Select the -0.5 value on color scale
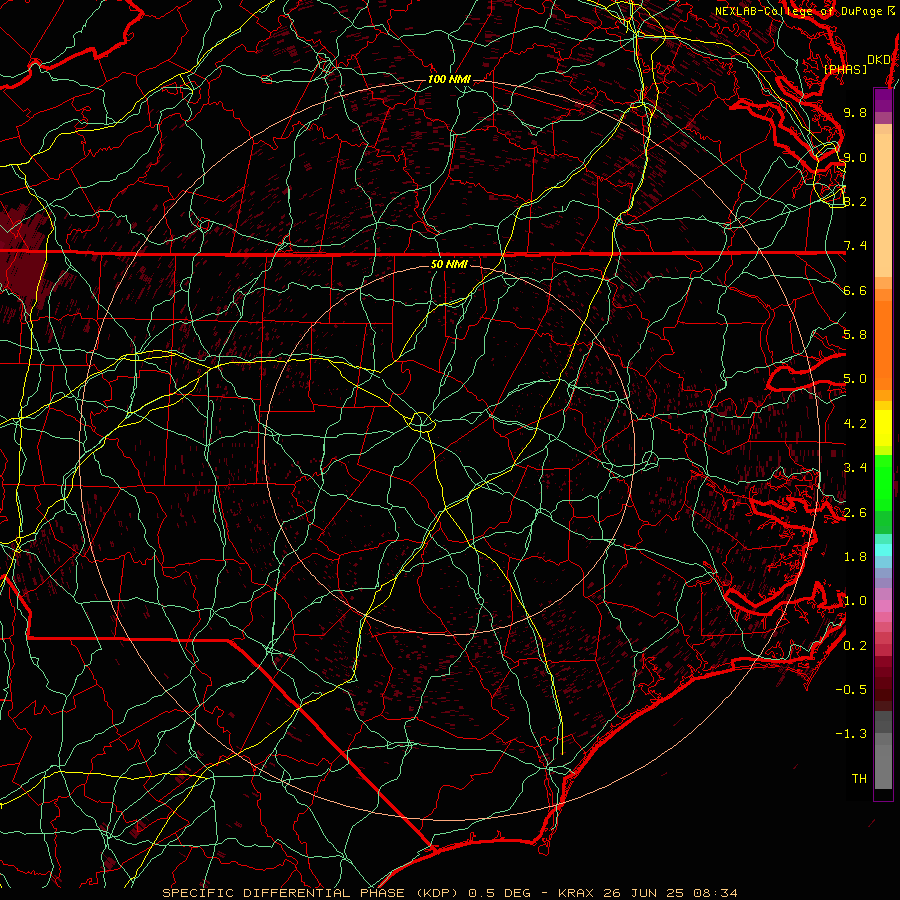This screenshot has width=900, height=900. coord(851,690)
